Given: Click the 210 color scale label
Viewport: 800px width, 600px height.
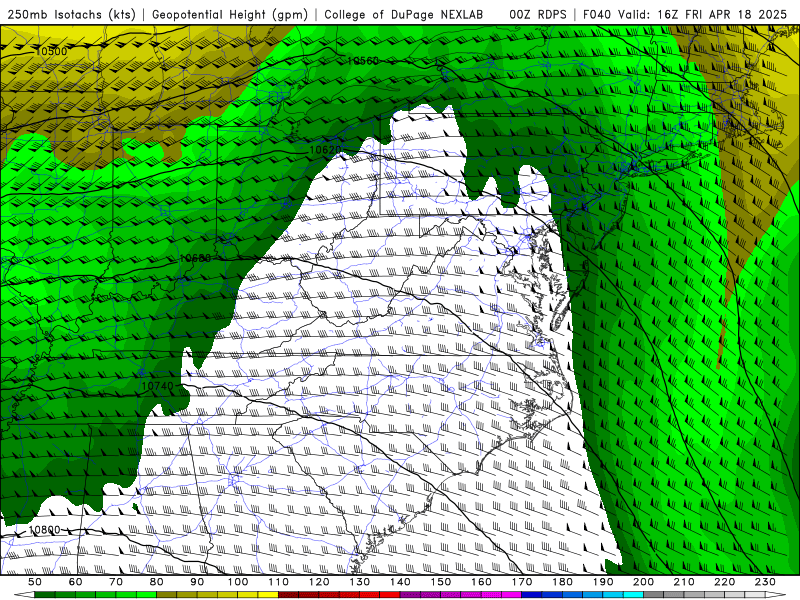Looking at the screenshot, I should click(x=684, y=582).
